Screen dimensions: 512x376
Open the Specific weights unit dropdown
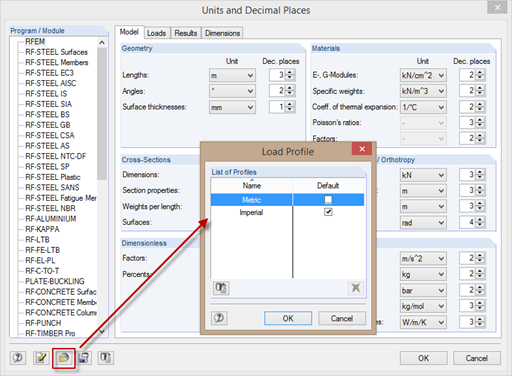(x=423, y=91)
